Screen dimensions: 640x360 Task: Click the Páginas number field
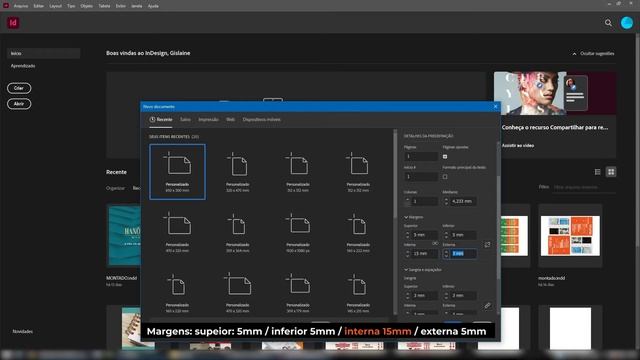click(421, 156)
